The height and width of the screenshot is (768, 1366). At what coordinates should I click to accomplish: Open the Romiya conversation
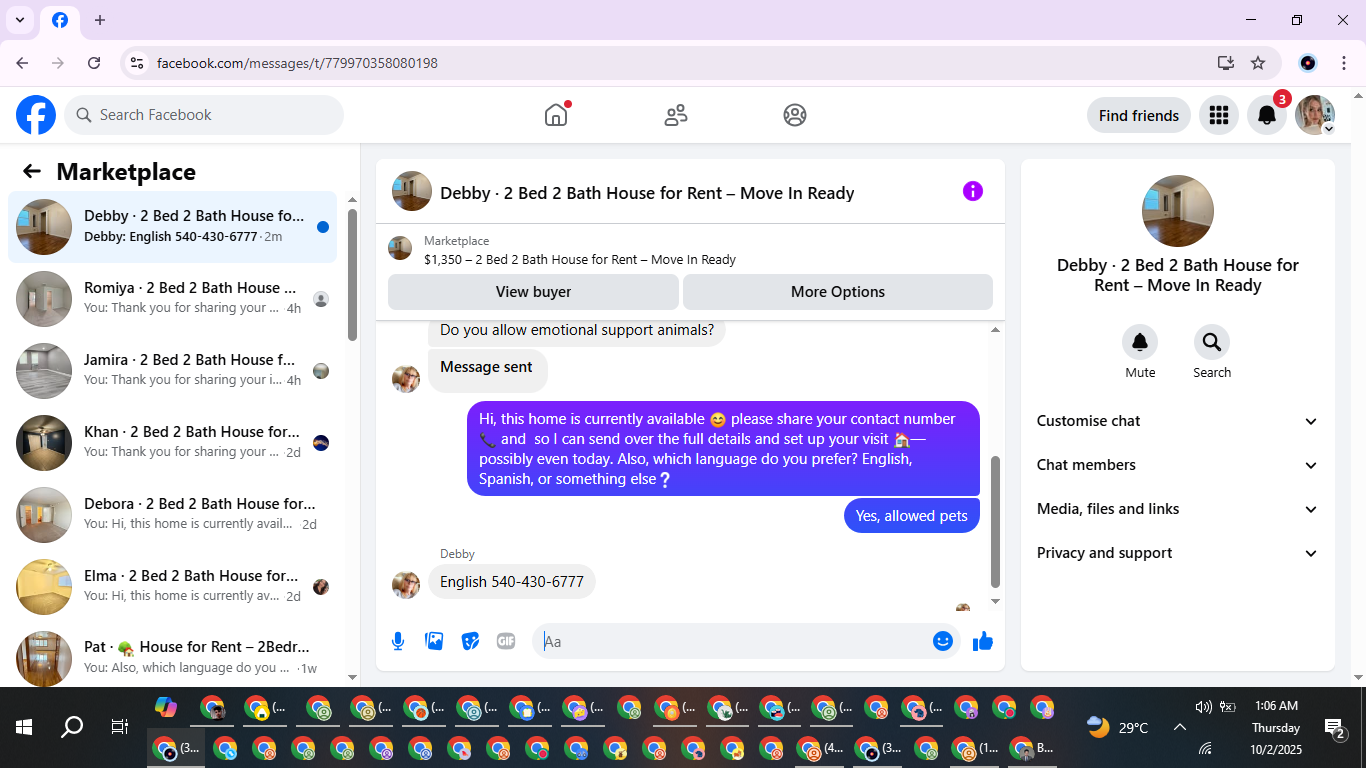coord(173,299)
